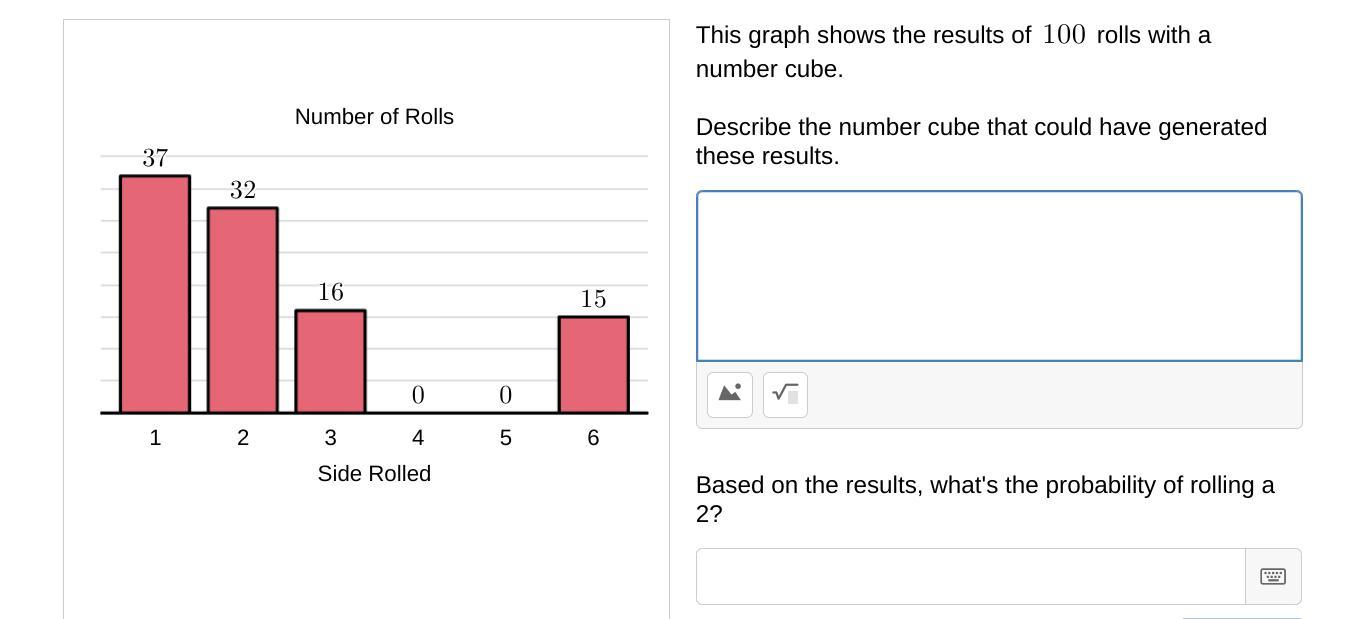The width and height of the screenshot is (1364, 619).
Task: Click the value label 16
Action: (330, 292)
